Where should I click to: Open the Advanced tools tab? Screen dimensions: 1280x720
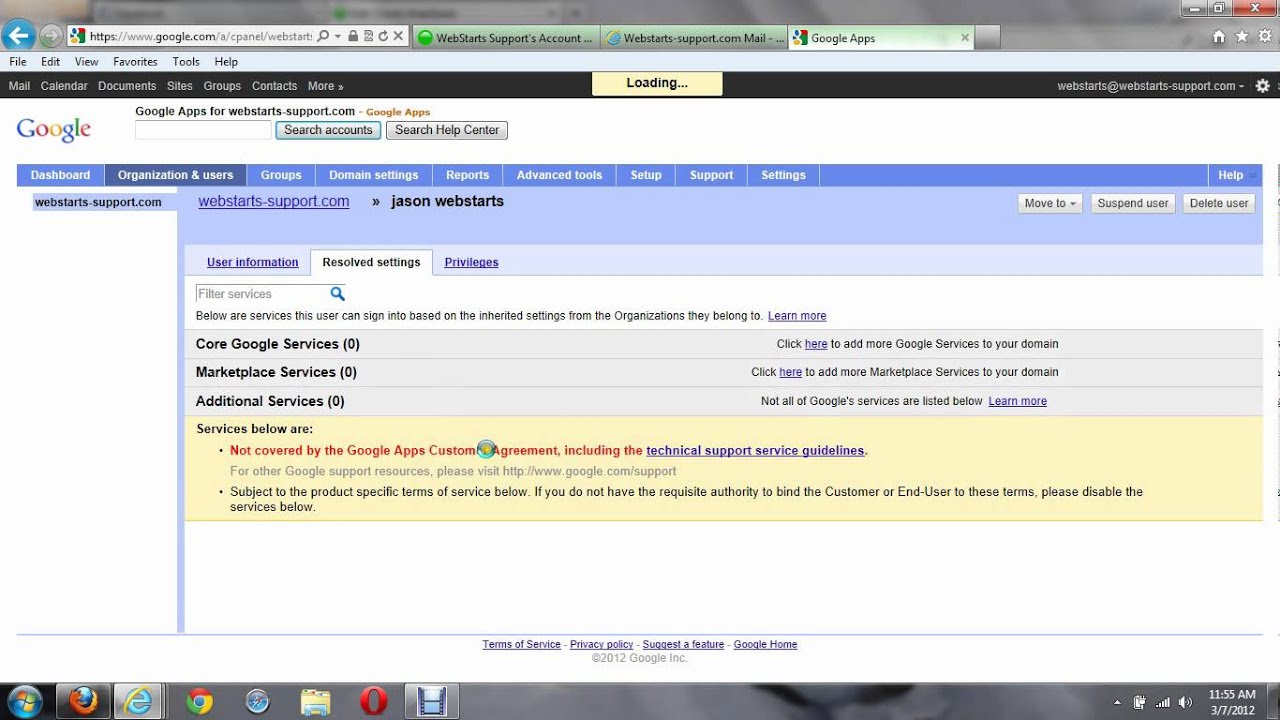[560, 175]
